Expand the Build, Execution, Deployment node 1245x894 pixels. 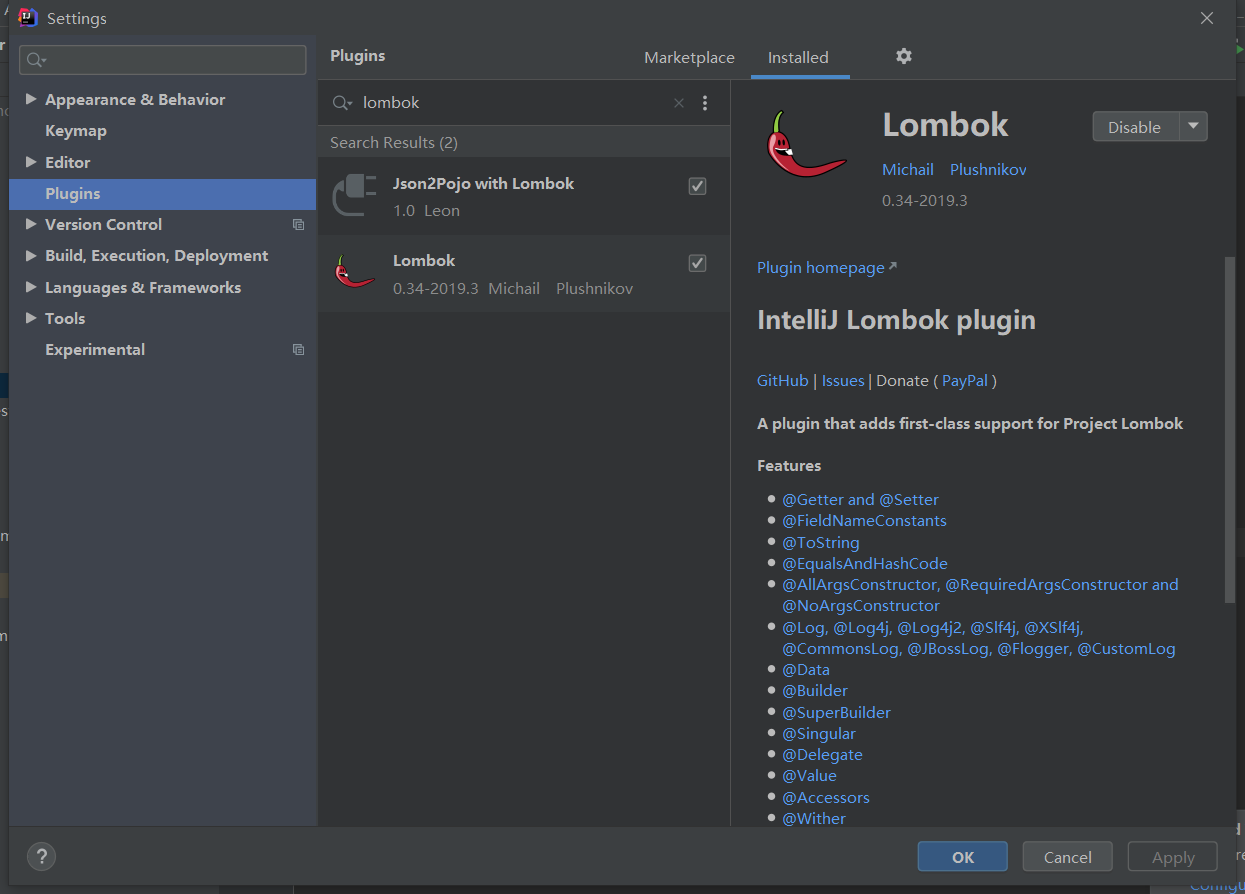point(31,256)
